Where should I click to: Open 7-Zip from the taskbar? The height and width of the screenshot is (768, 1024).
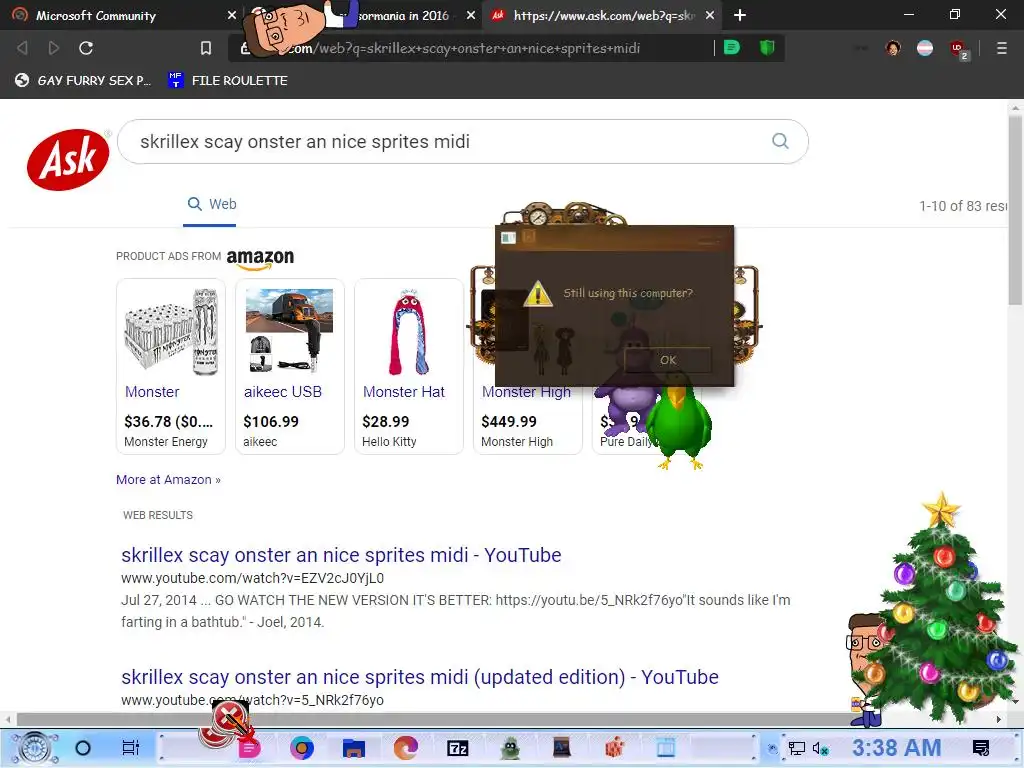pos(458,748)
